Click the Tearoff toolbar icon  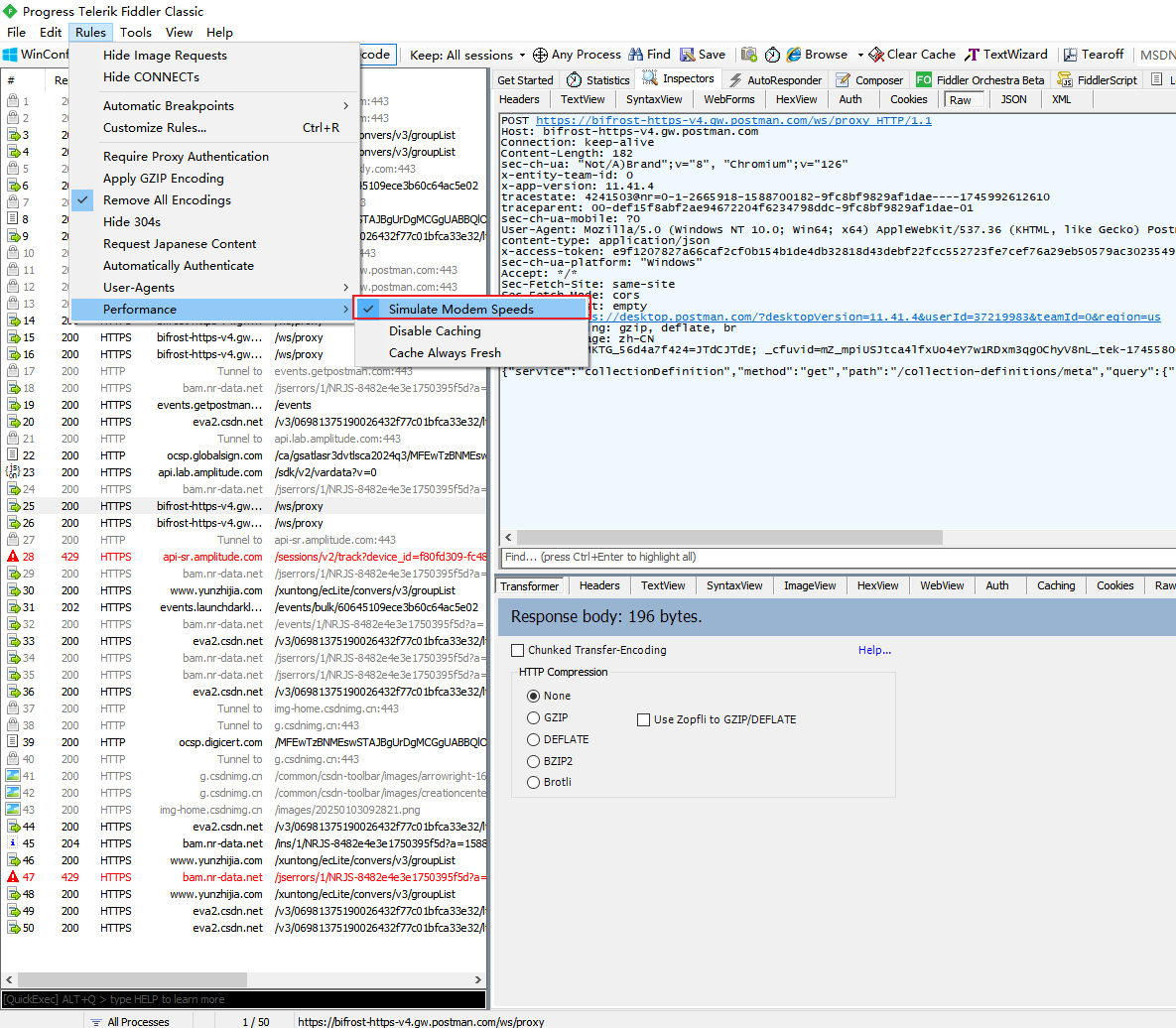[1070, 55]
